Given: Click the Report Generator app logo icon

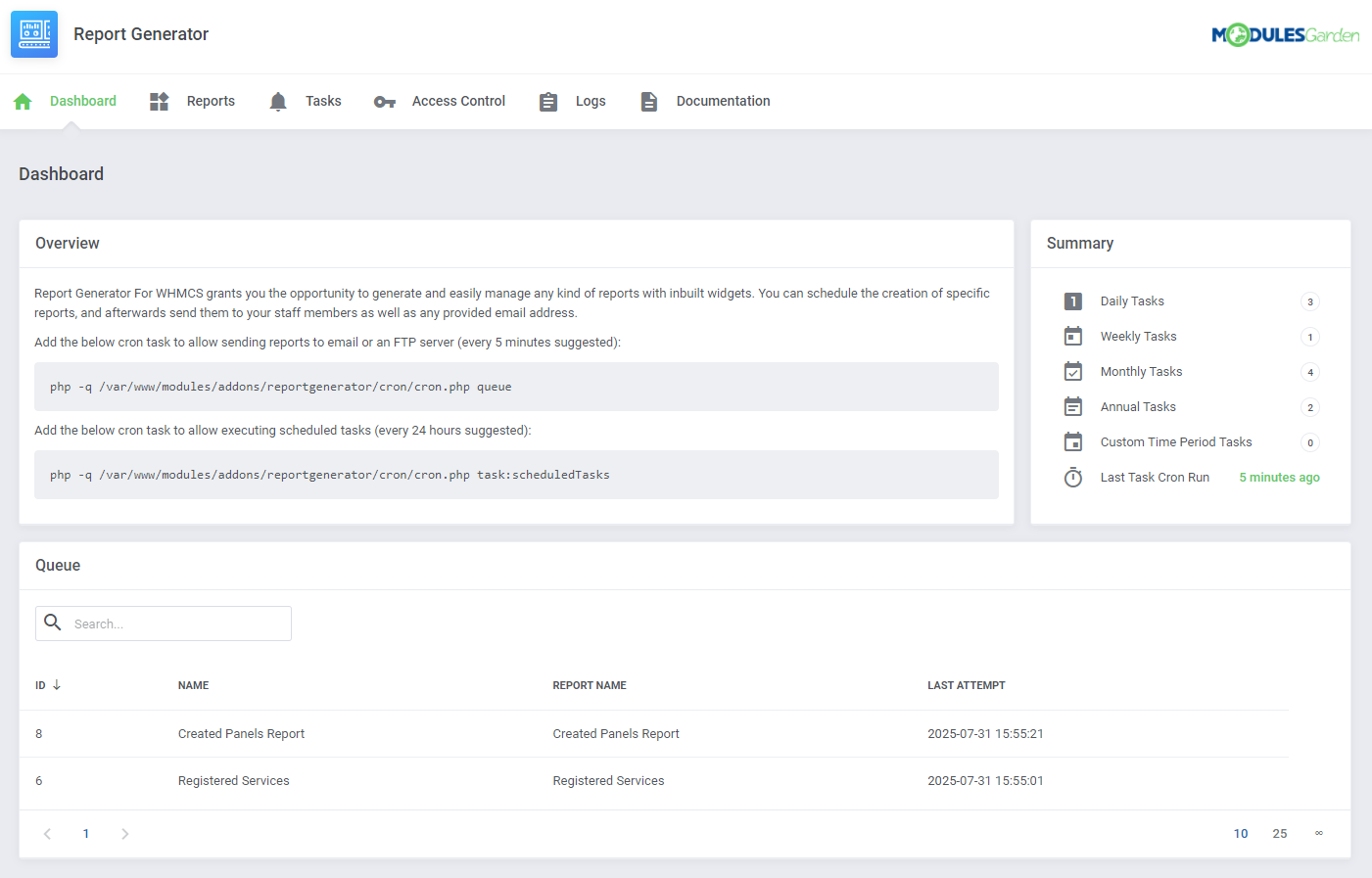Looking at the screenshot, I should click(x=33, y=33).
